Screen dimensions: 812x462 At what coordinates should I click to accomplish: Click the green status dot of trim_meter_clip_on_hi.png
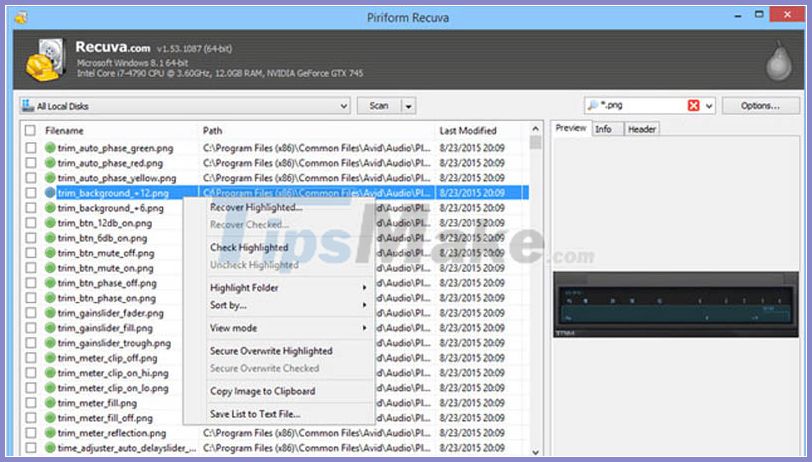coord(50,373)
